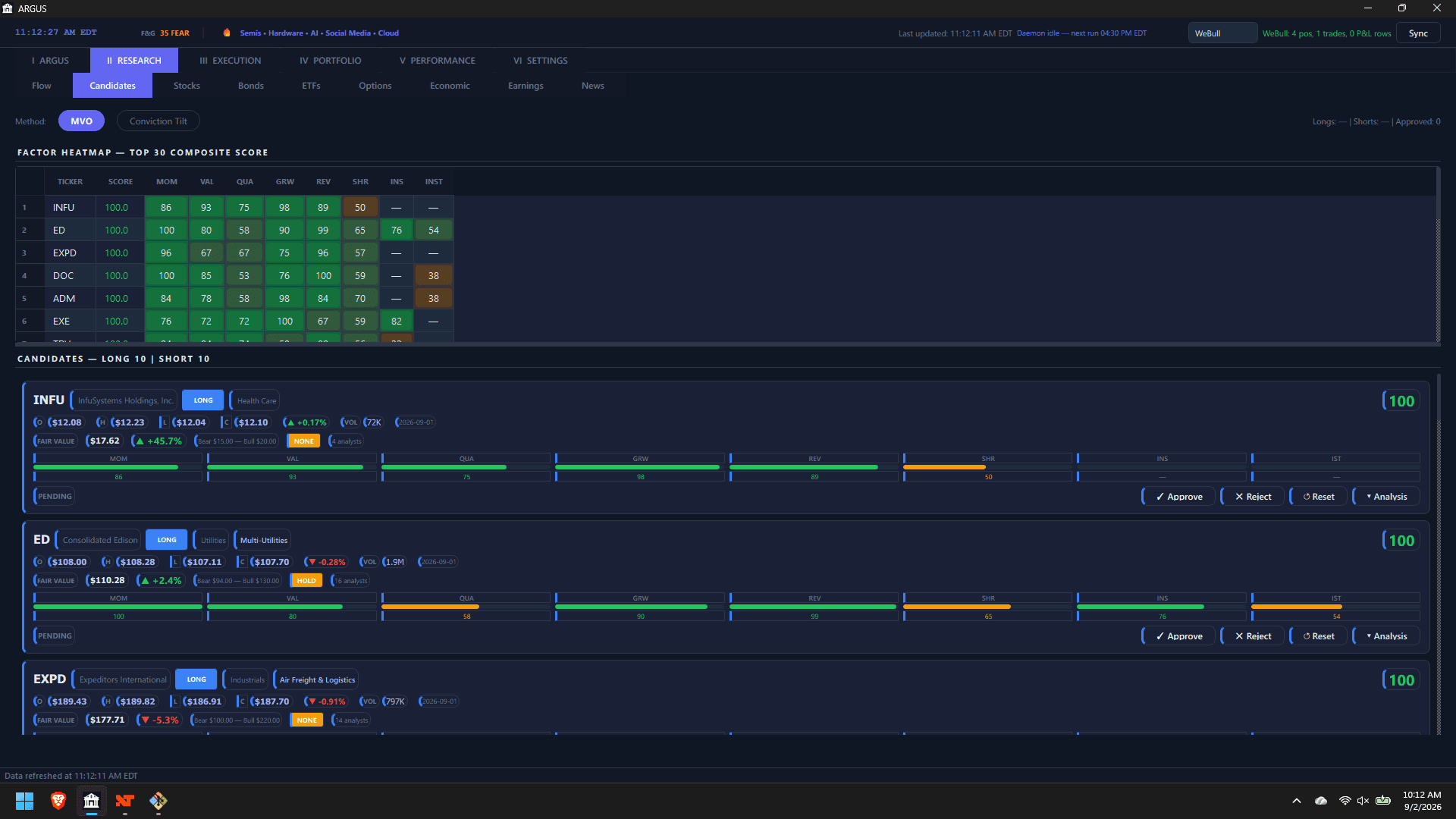Click the Sync button
Image resolution: width=1456 pixels, height=819 pixels.
(1418, 33)
